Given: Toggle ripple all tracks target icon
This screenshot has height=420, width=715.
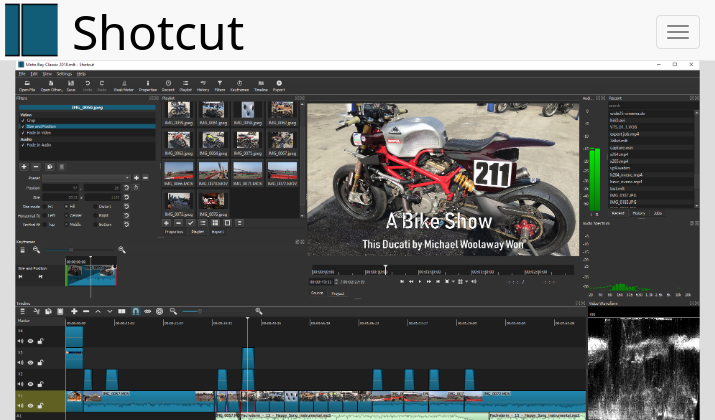Looking at the screenshot, I should (159, 311).
